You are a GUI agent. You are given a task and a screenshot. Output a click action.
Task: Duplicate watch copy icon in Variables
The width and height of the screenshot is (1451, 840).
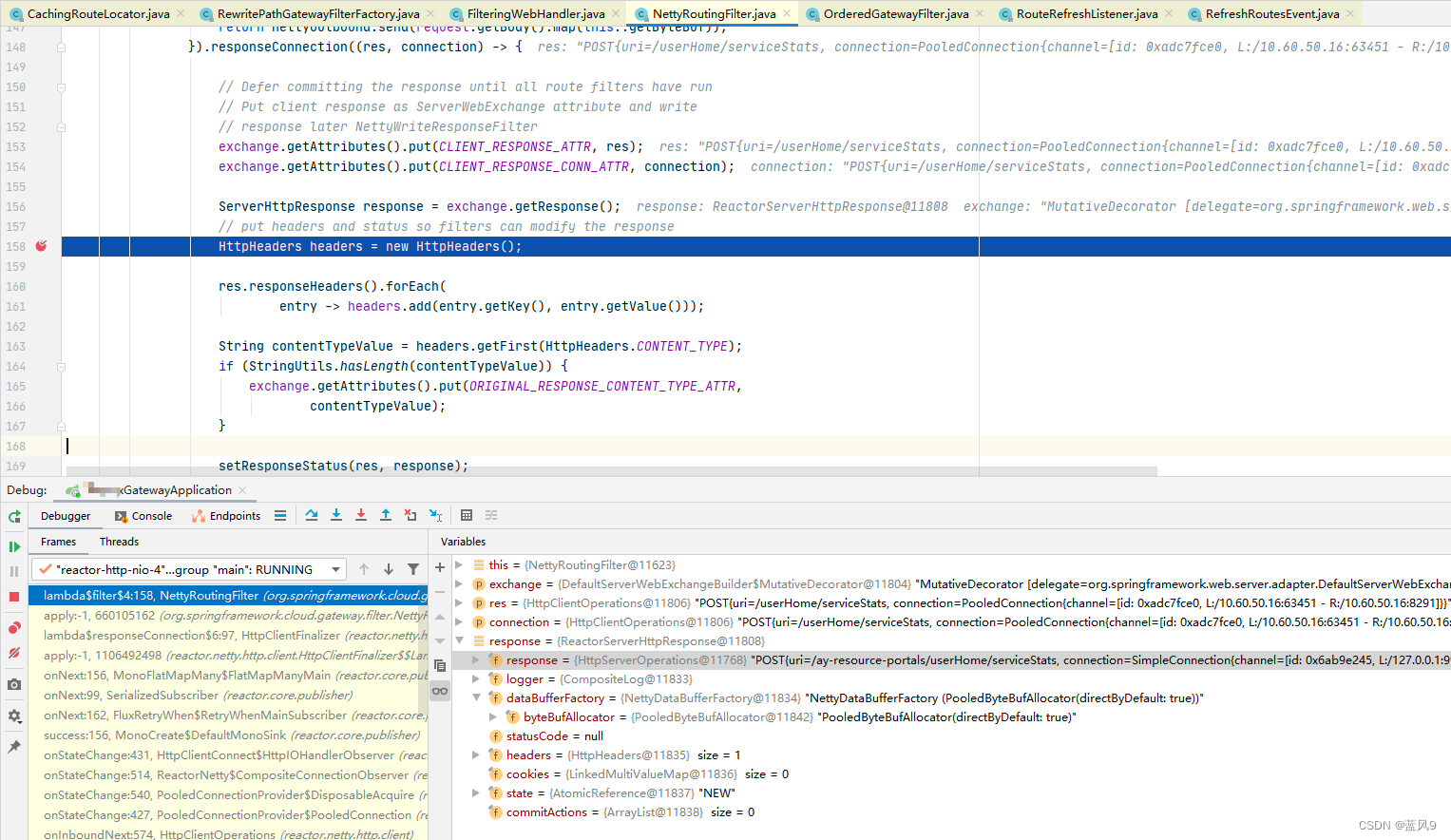[x=440, y=666]
